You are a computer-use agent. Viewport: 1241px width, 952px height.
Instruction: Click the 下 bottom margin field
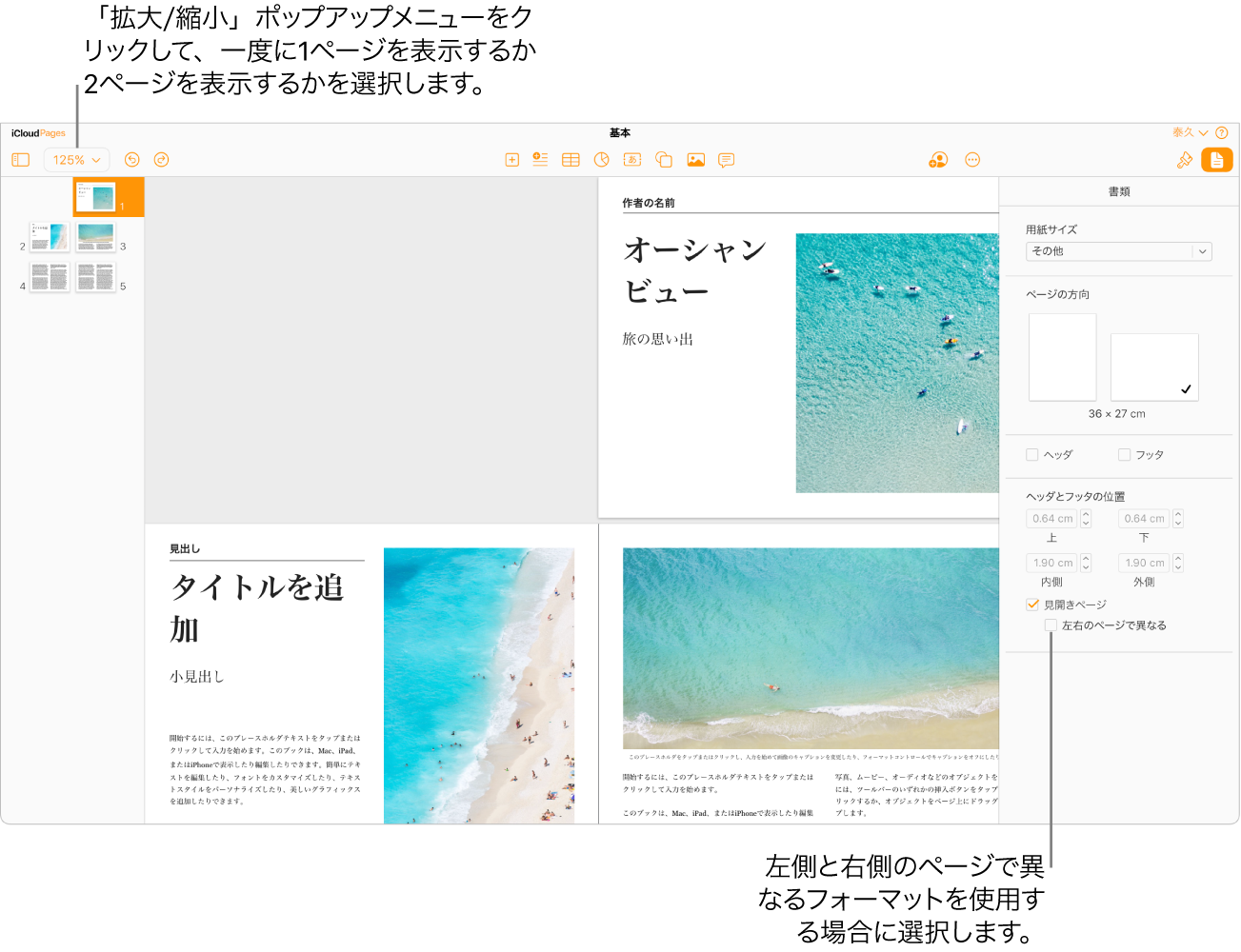(1144, 519)
